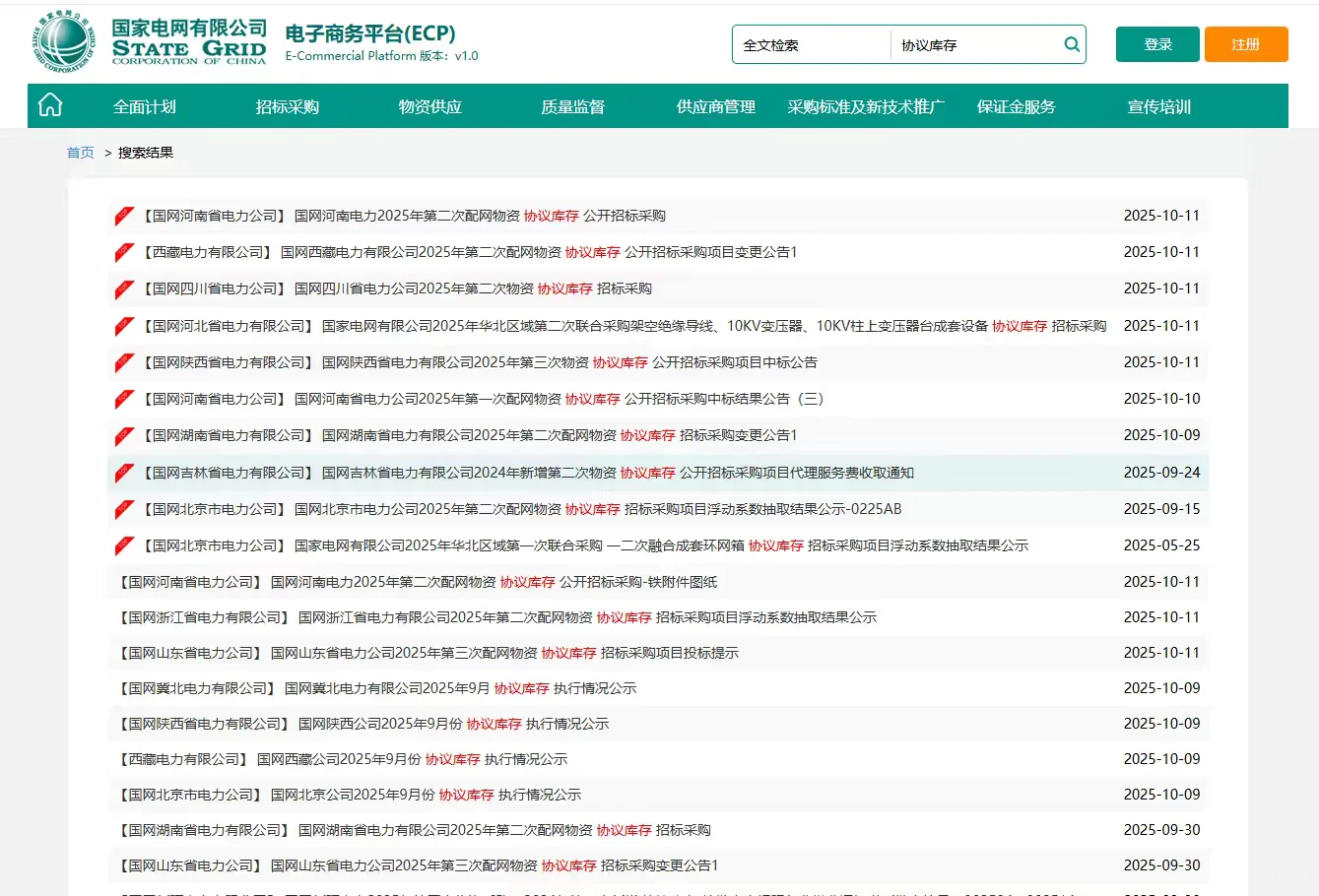The width and height of the screenshot is (1319, 896).
Task: Click the orange 注册 button
Action: (1245, 43)
